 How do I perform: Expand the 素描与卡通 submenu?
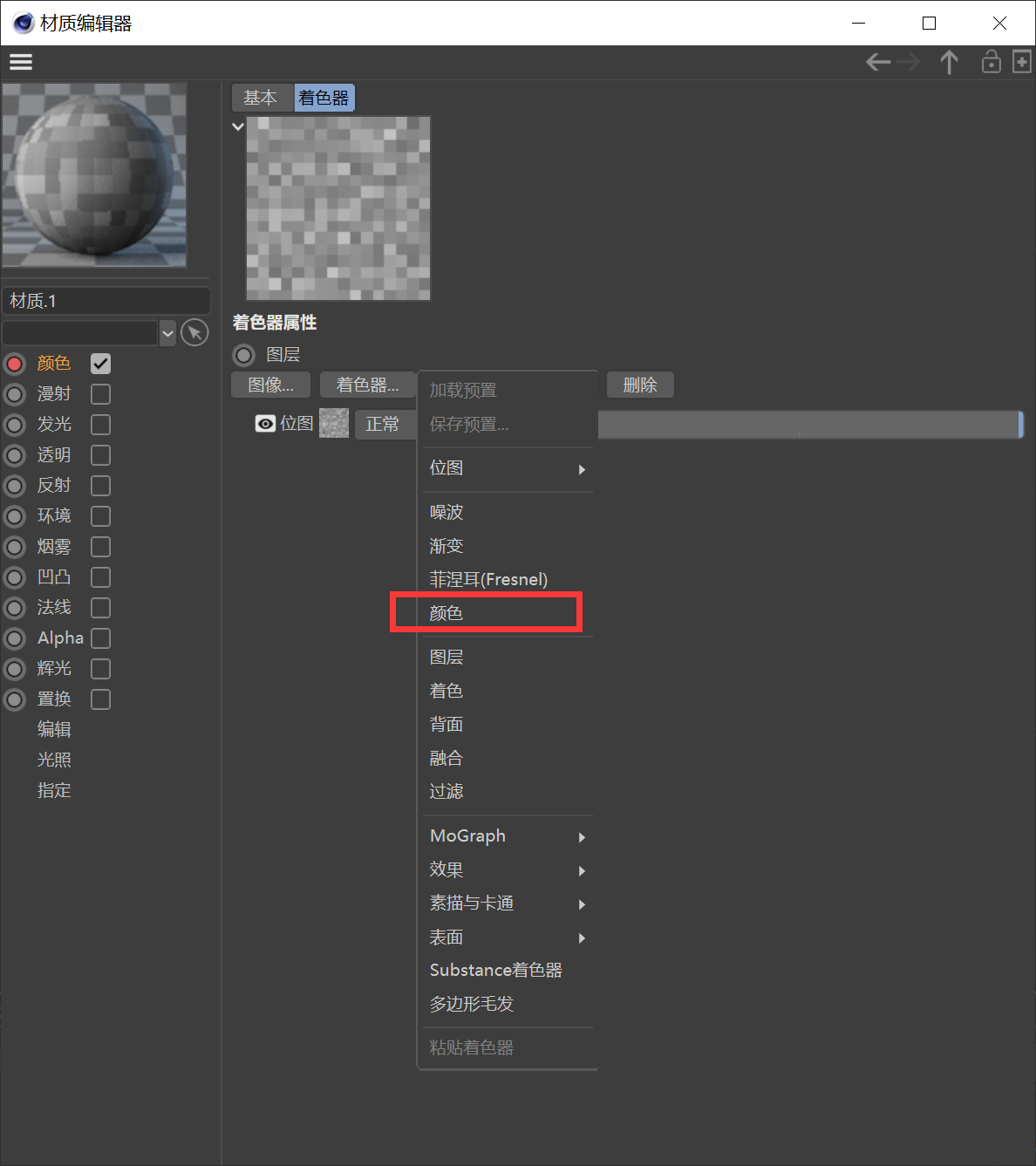(x=507, y=903)
